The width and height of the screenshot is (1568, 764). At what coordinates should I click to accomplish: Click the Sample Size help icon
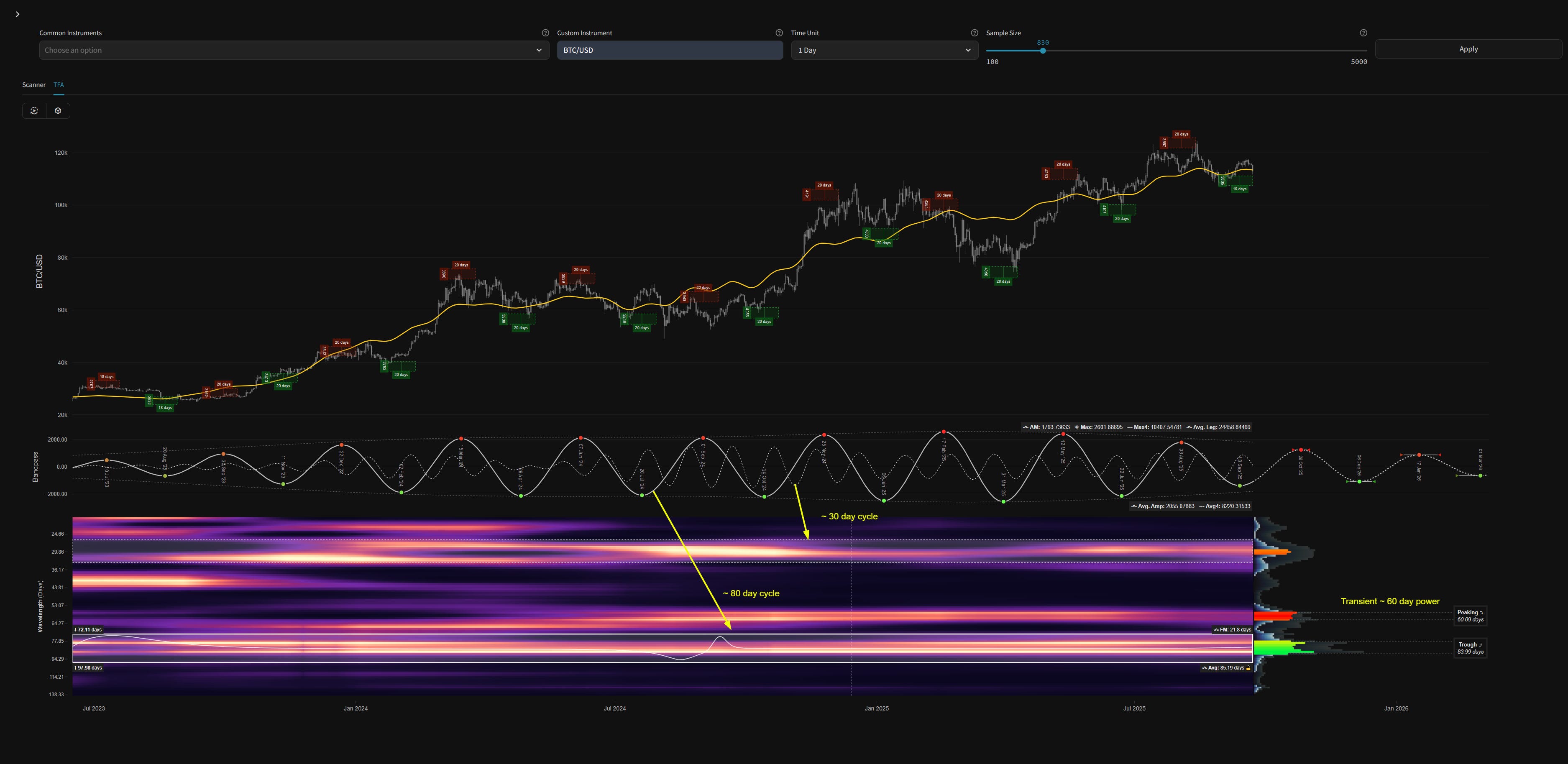1363,32
